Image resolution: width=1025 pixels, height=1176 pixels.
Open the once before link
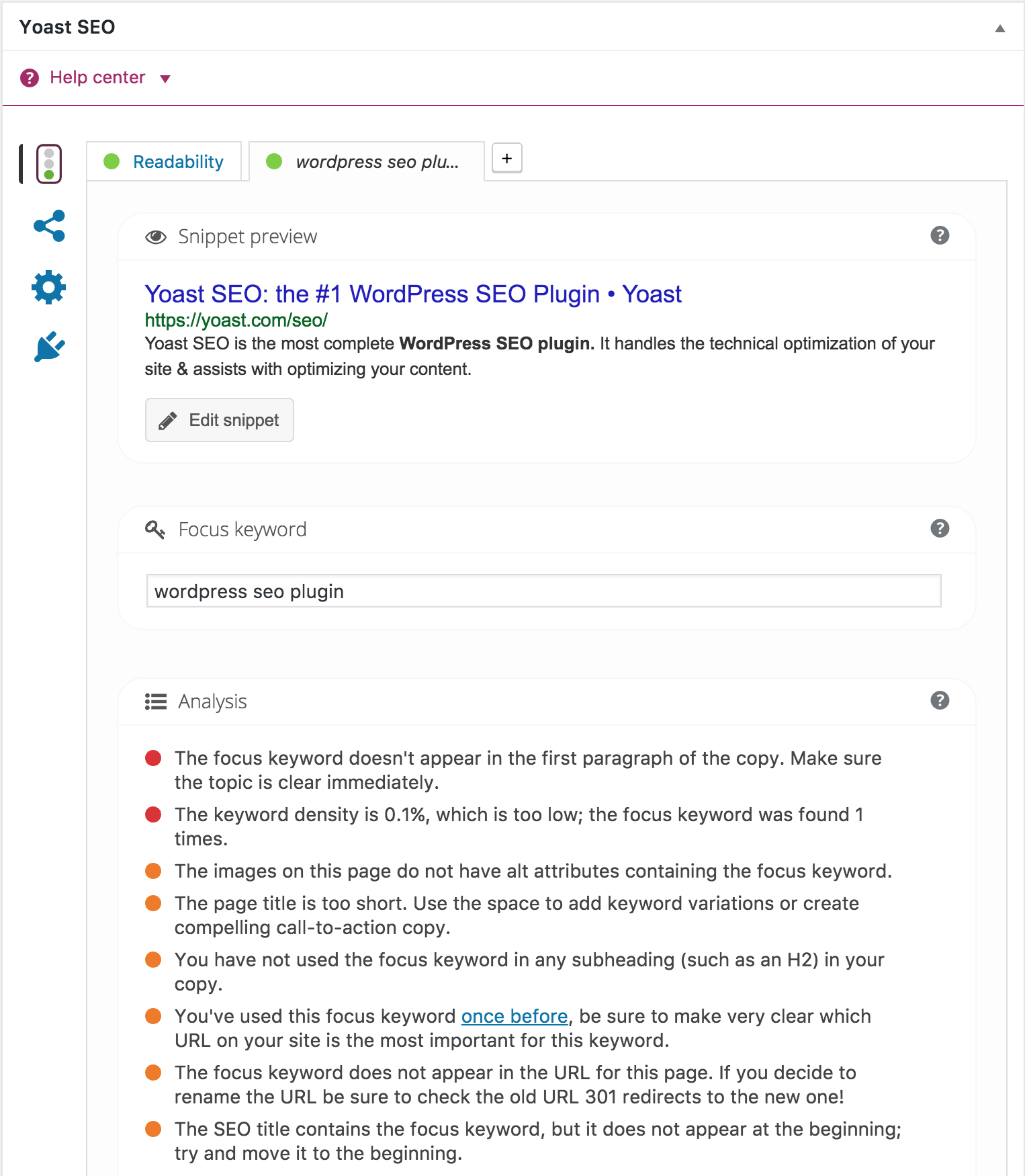coord(514,1016)
